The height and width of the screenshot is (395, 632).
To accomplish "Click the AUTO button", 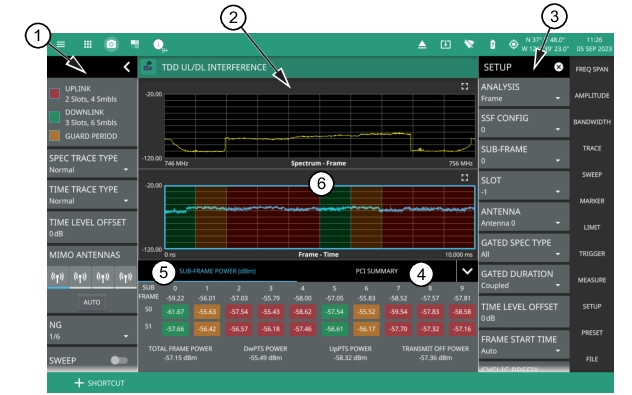I will click(92, 302).
